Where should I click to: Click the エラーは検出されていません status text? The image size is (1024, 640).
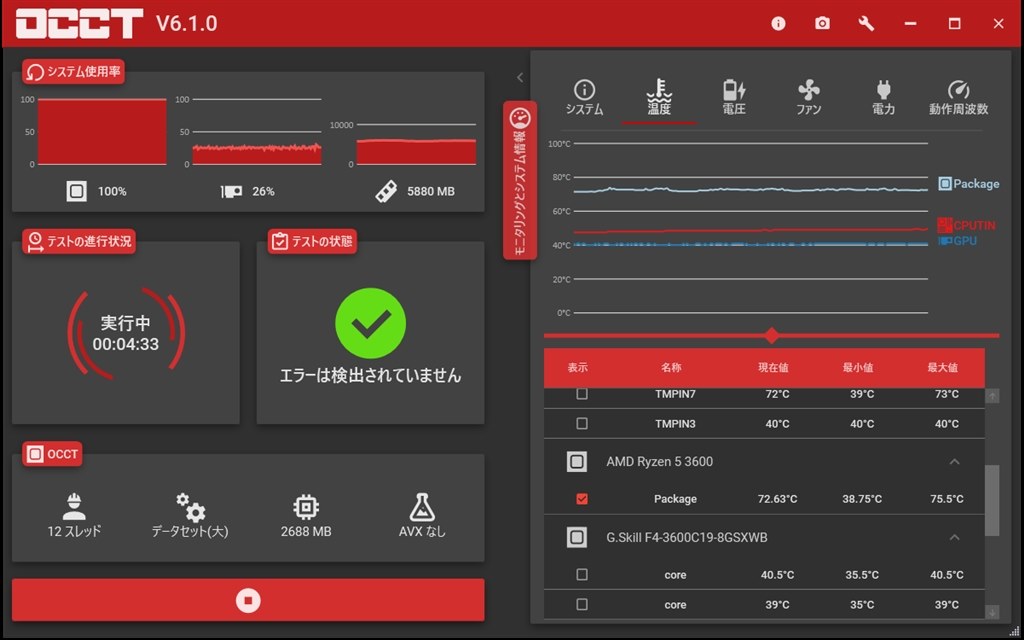370,376
